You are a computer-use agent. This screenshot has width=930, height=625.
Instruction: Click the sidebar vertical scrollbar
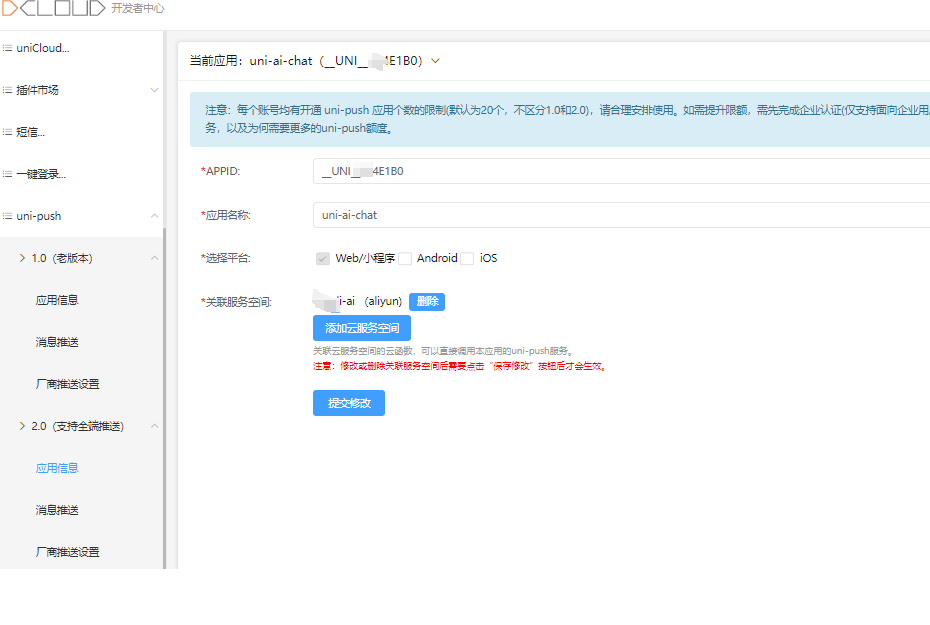[x=164, y=397]
